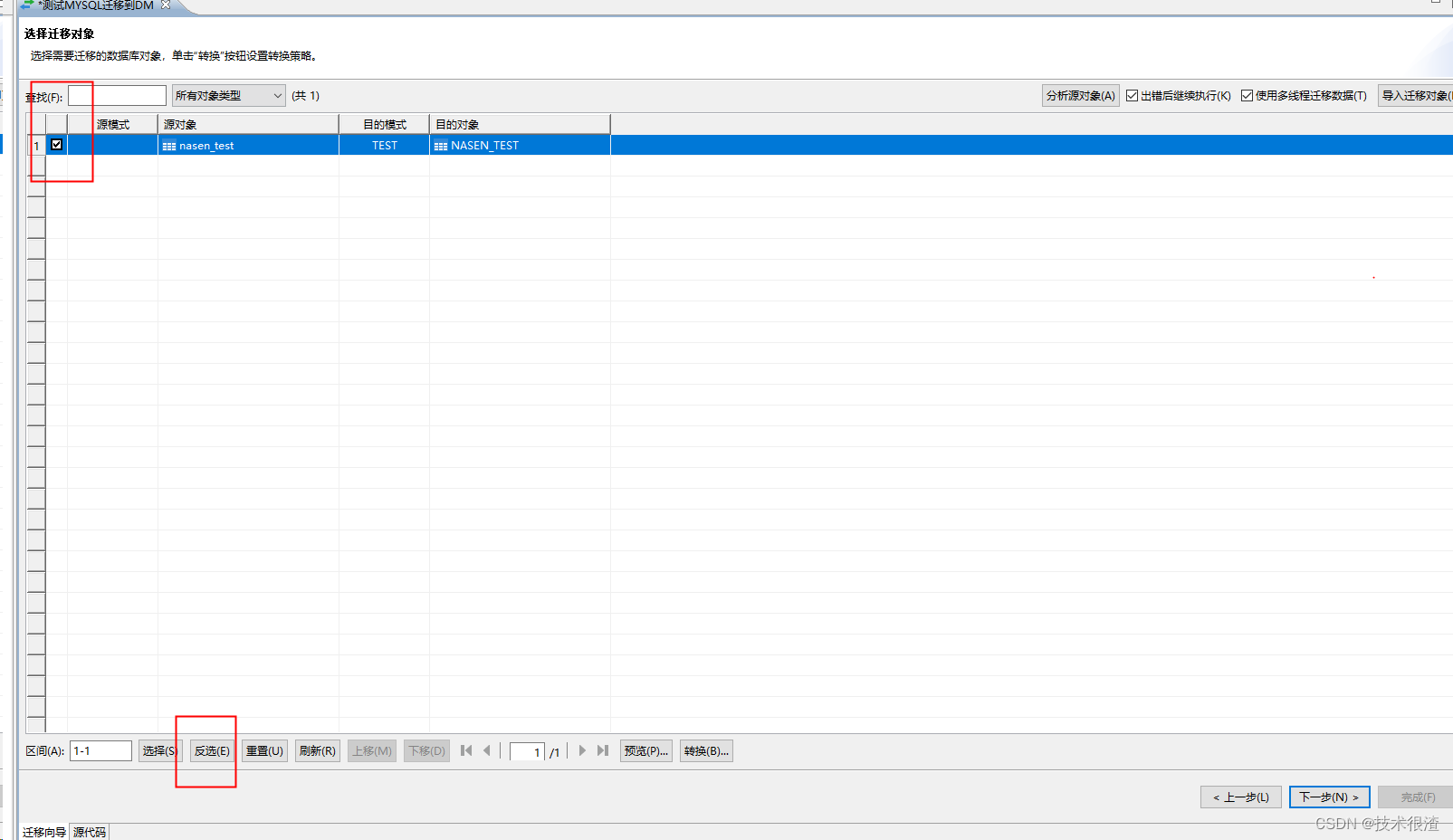The width and height of the screenshot is (1453, 840).
Task: Switch to the 迁移向导 tab
Action: pyautogui.click(x=44, y=832)
